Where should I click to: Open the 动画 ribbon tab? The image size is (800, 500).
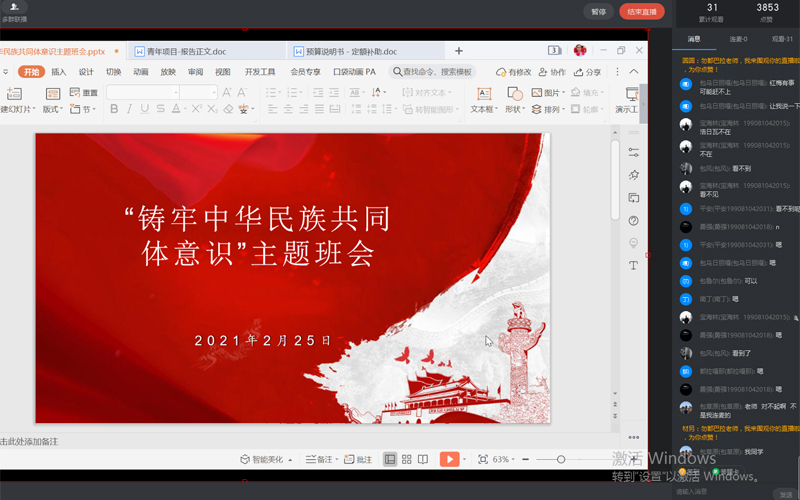(x=141, y=72)
